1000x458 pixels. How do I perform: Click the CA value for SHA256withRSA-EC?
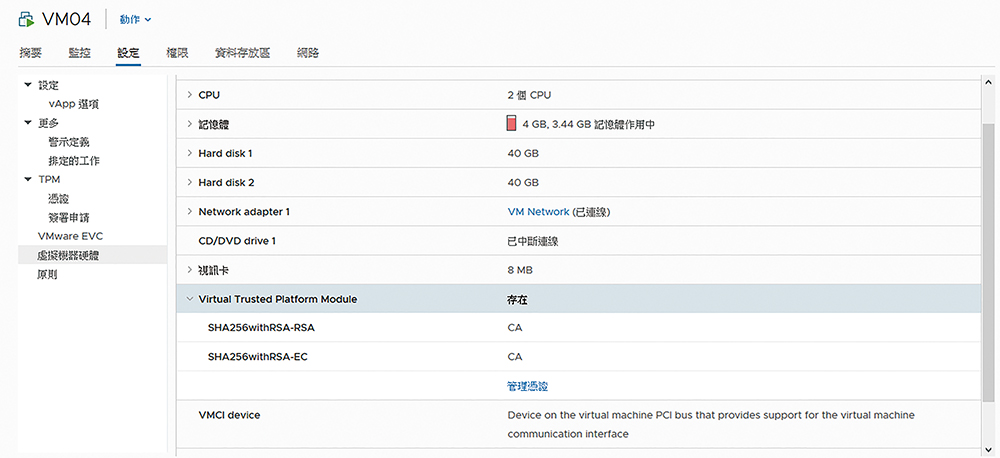pos(515,357)
